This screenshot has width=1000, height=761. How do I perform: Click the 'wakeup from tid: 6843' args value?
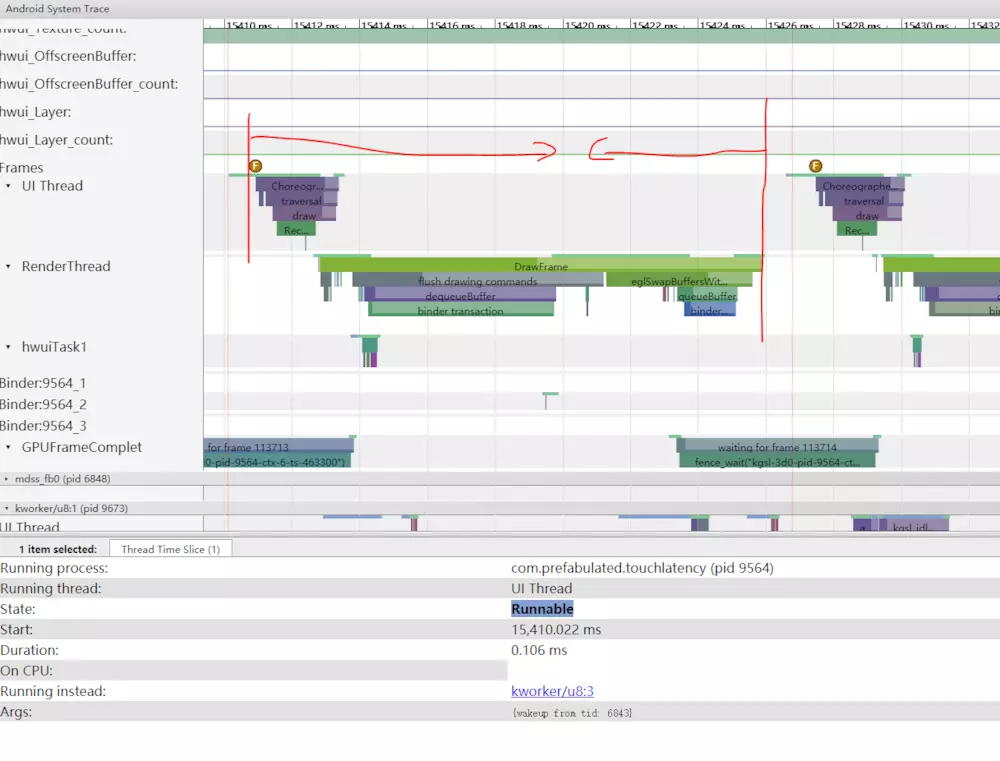pos(572,713)
